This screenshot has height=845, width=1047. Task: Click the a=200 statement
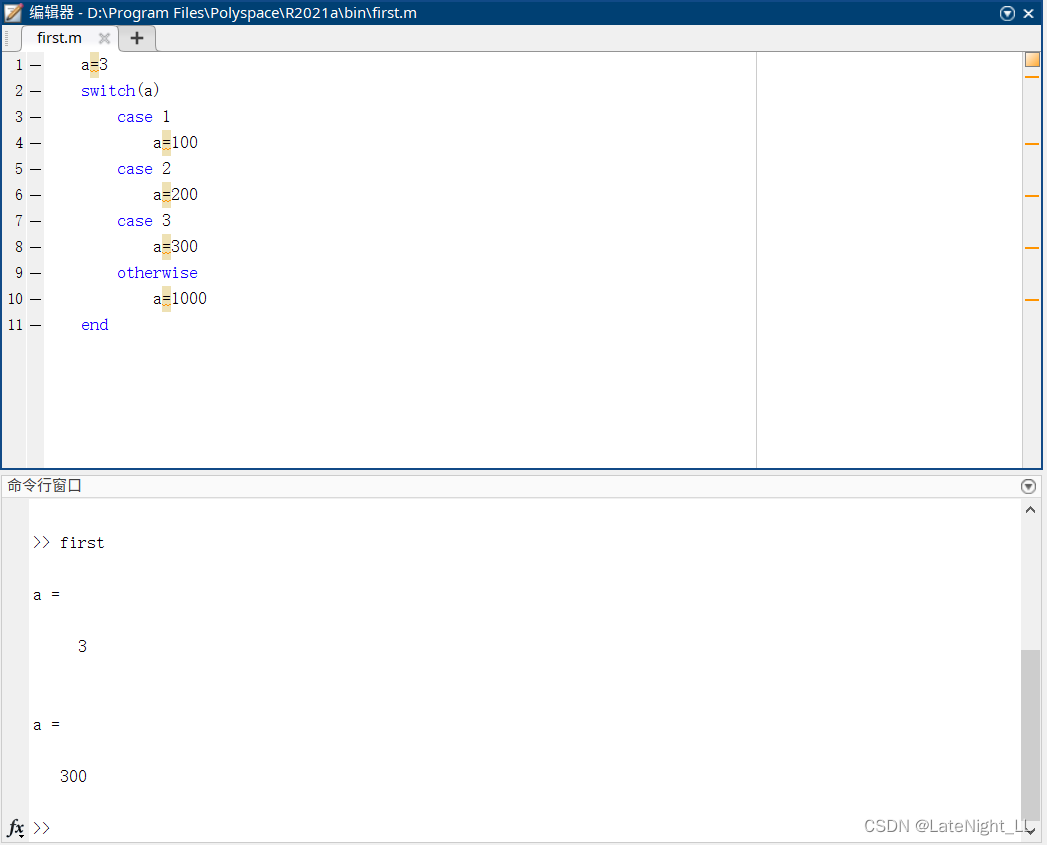[x=176, y=194]
